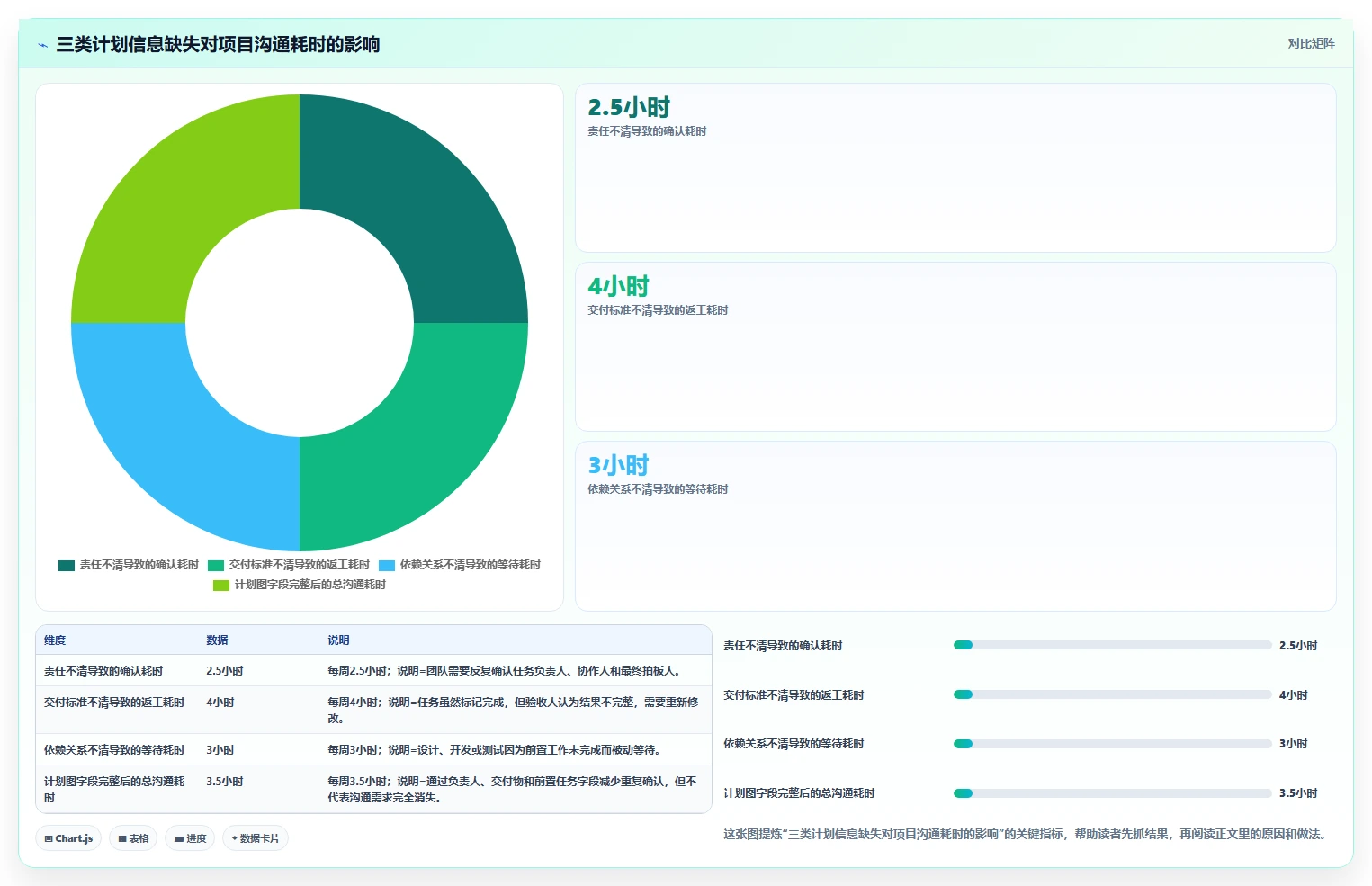Click the title icon beside the heading
Image resolution: width=1372 pixels, height=886 pixels.
point(42,45)
